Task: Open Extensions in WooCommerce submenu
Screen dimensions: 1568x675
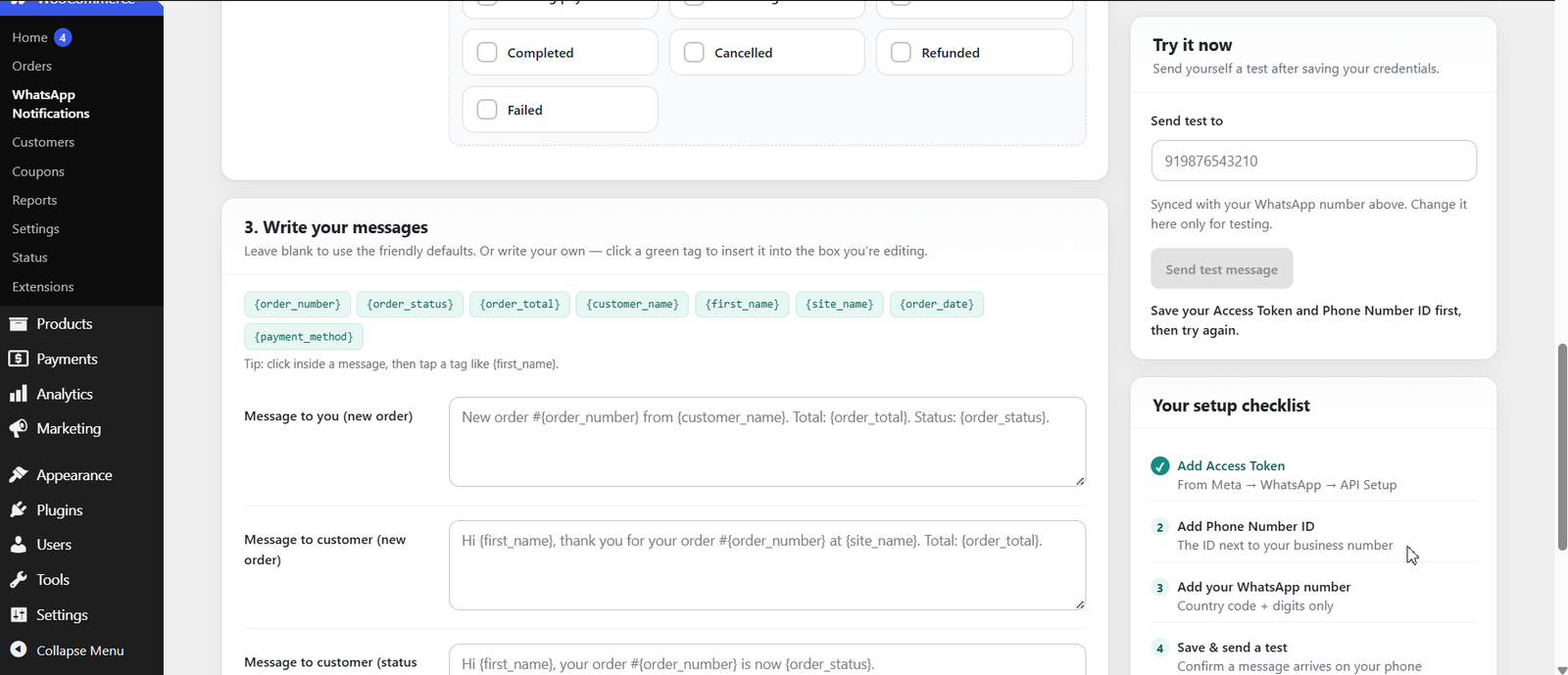Action: tap(42, 286)
